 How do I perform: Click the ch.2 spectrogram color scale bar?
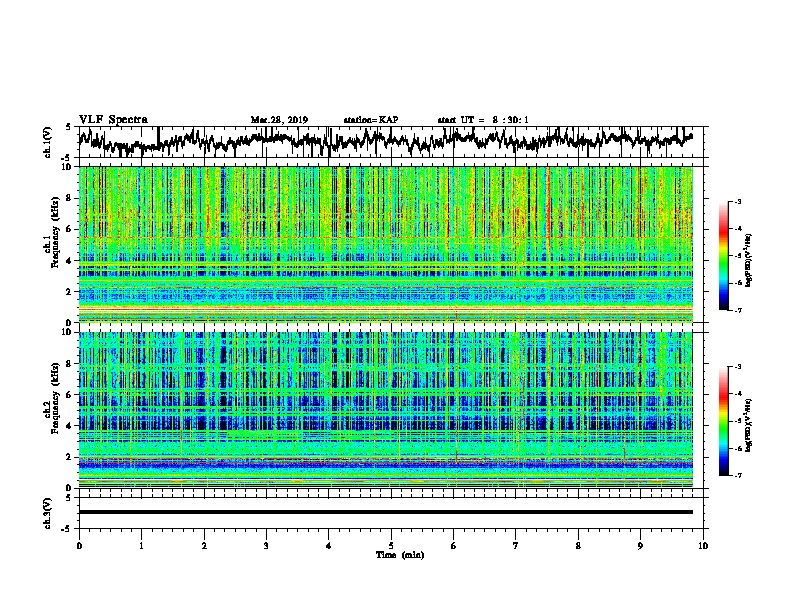pos(723,421)
